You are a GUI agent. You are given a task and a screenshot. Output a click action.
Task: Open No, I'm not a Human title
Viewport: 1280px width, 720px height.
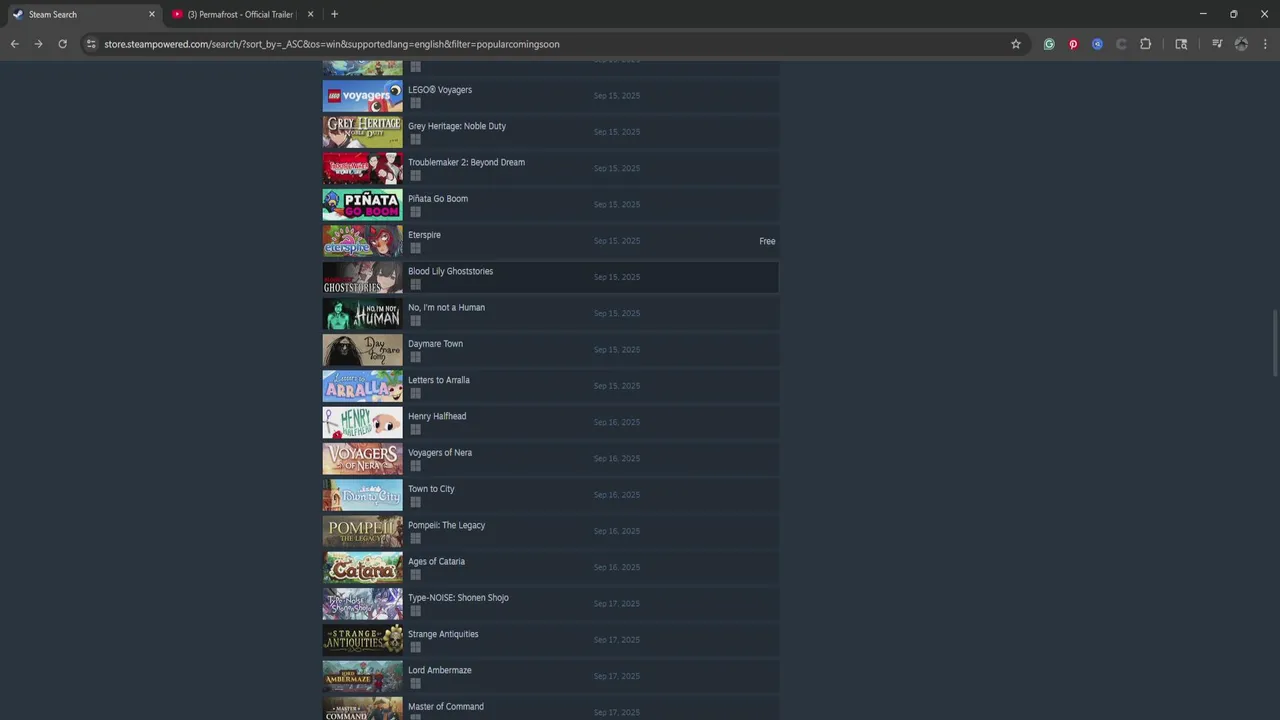pos(446,307)
